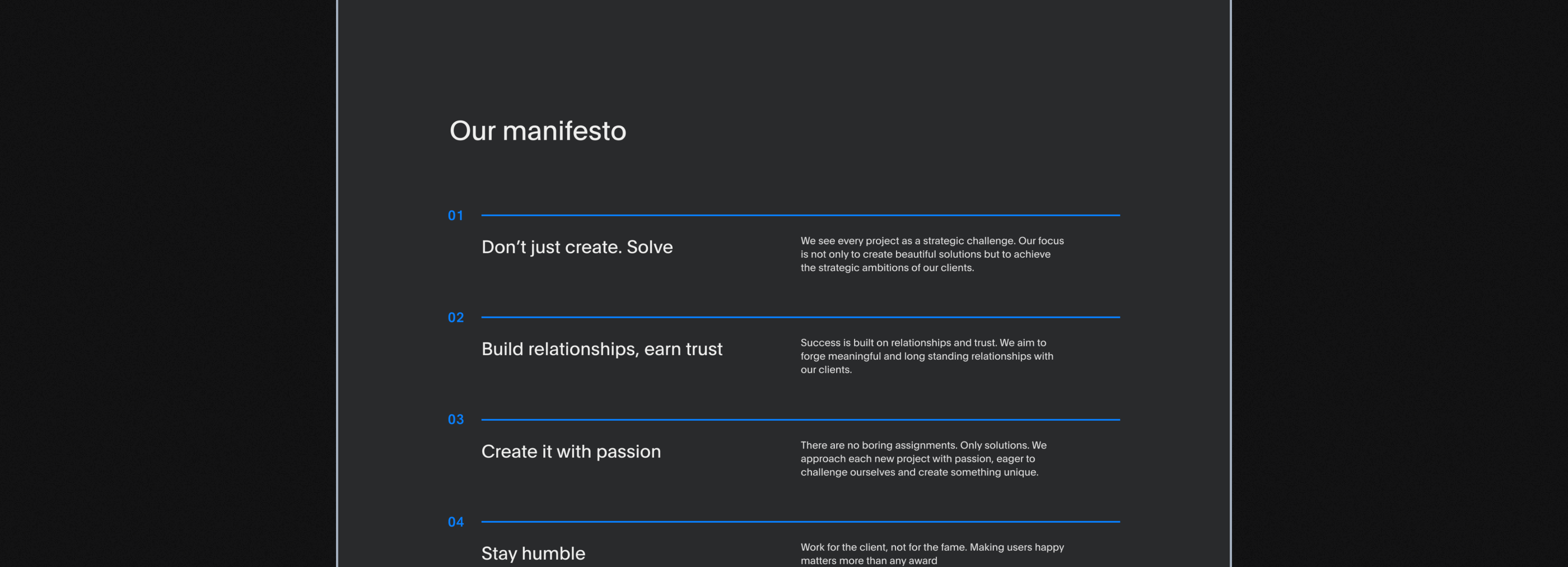The height and width of the screenshot is (567, 1568).
Task: Click the blue number 02 label
Action: coord(455,317)
